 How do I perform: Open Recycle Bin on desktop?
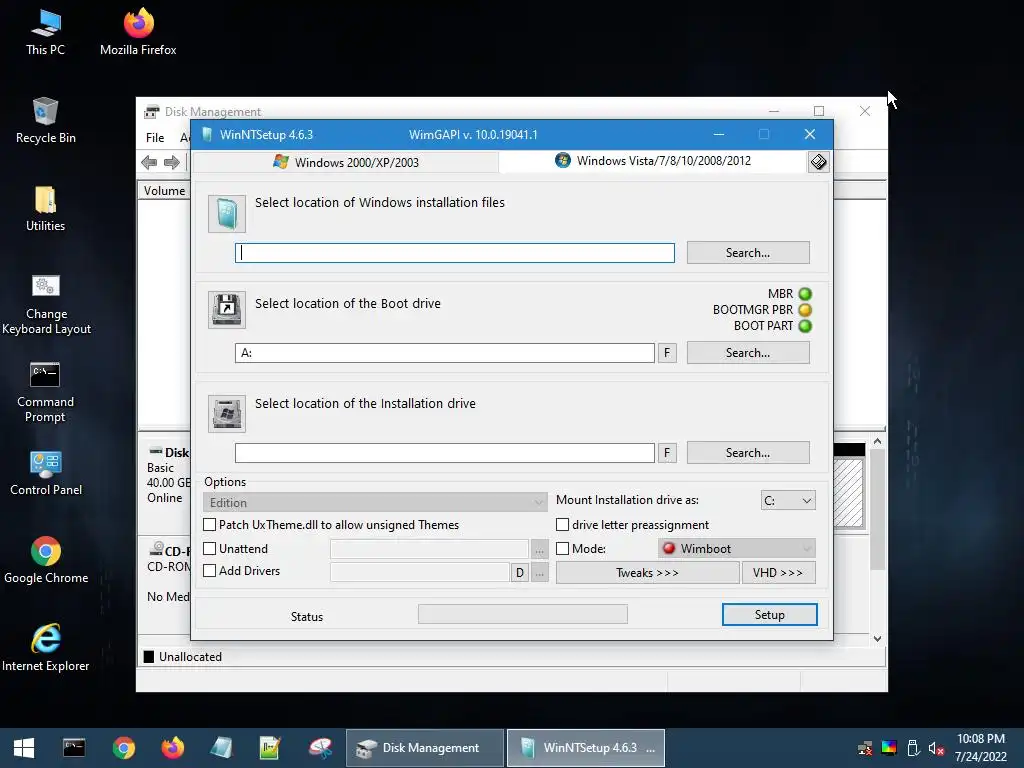[x=45, y=121]
